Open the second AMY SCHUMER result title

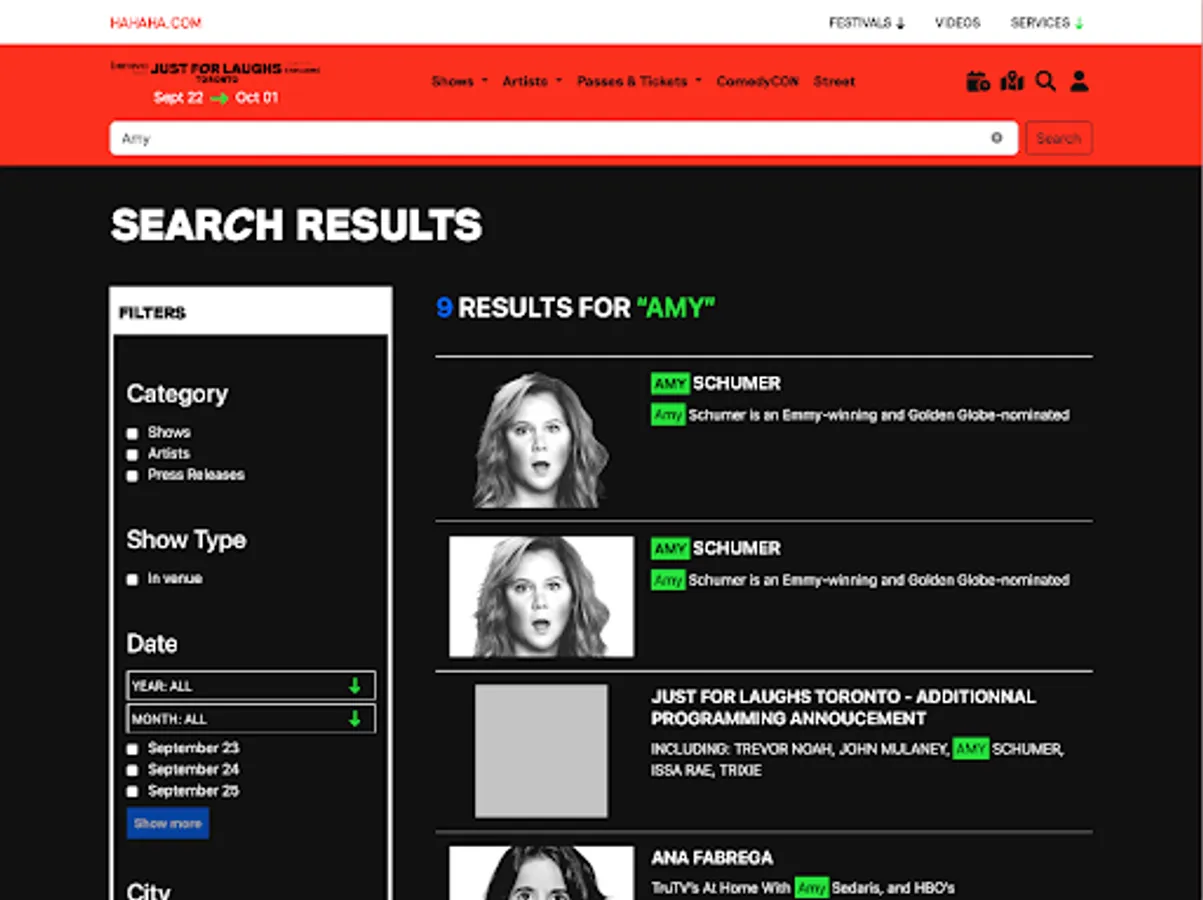(x=716, y=548)
